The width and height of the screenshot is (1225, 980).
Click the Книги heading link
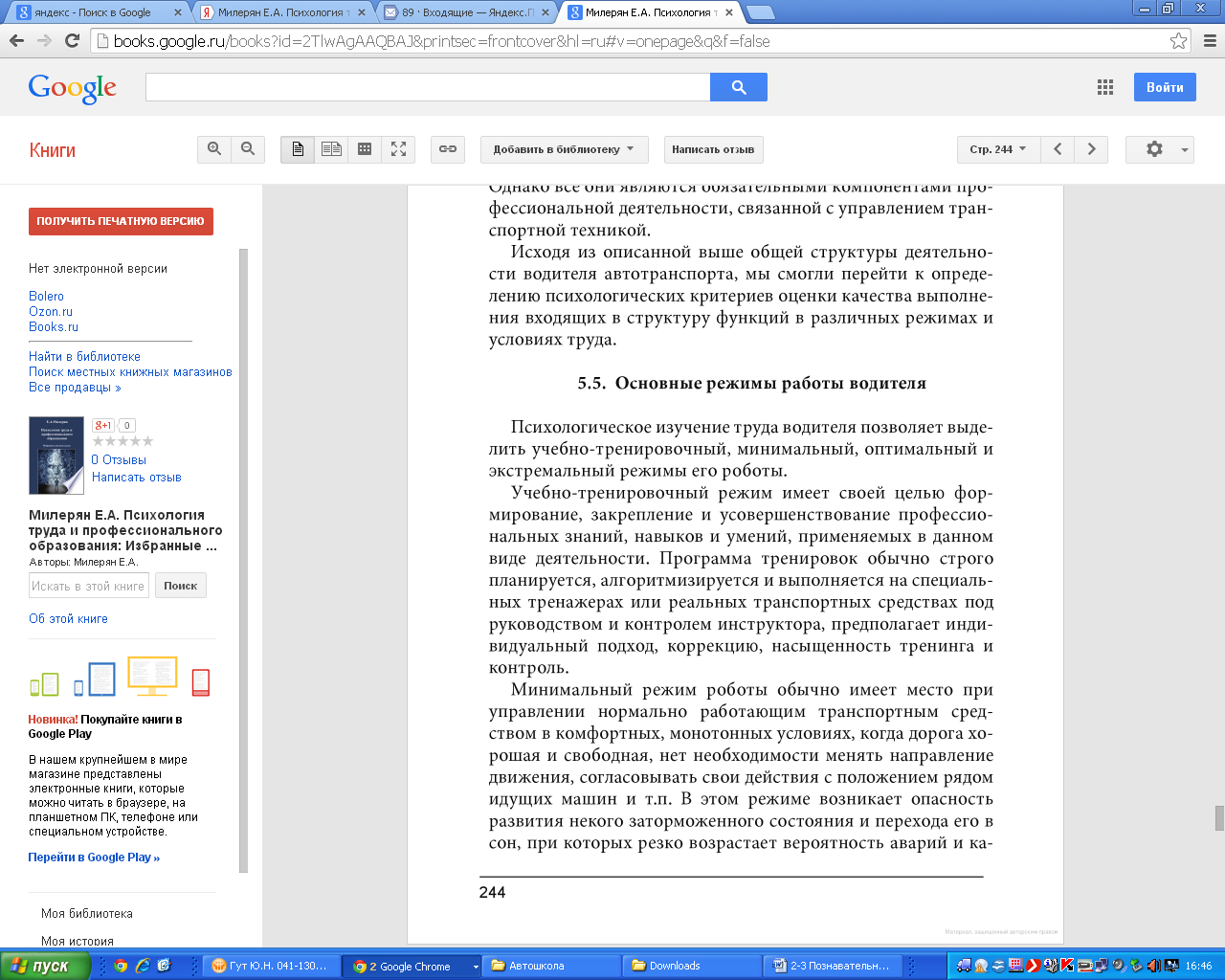[x=52, y=150]
